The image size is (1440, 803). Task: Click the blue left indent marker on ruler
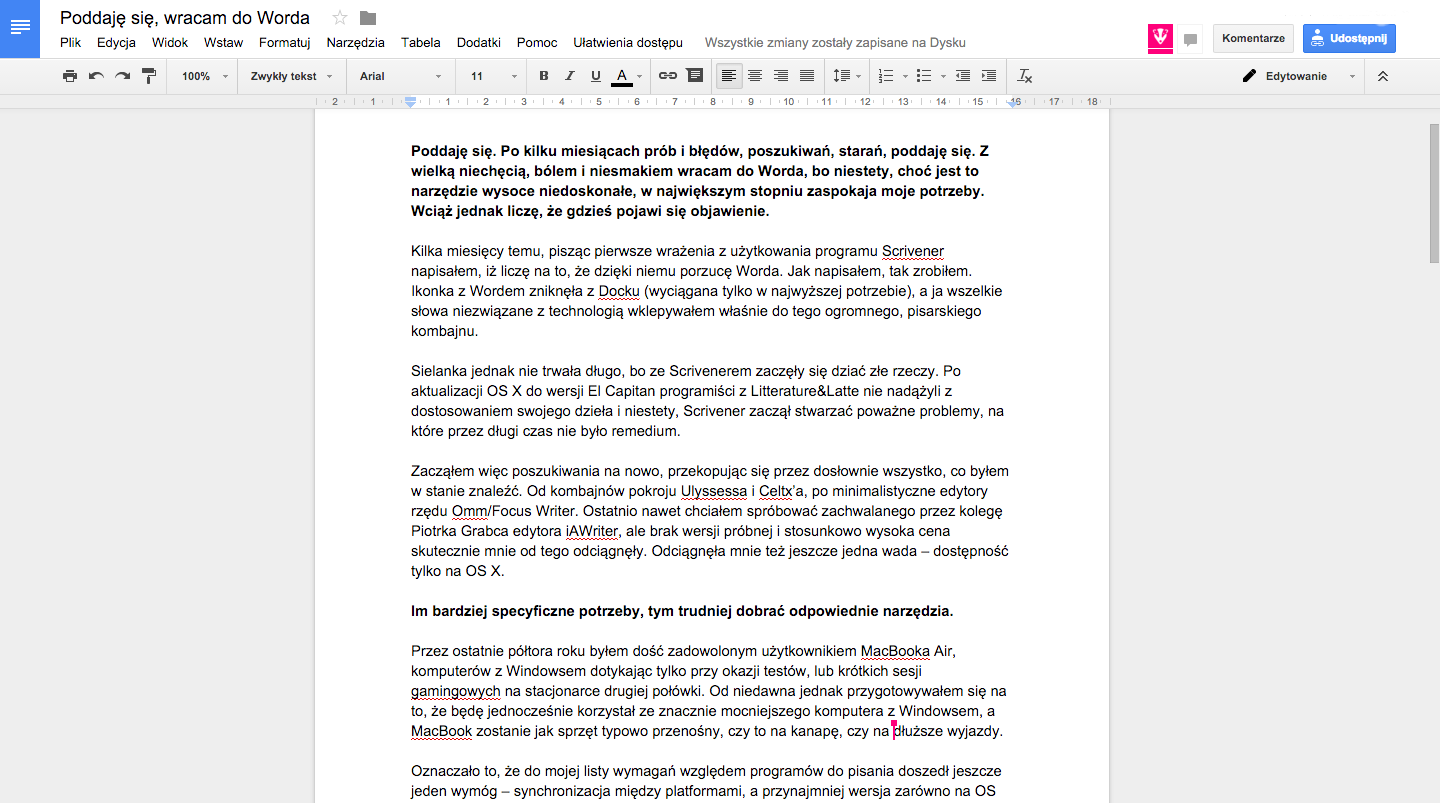tap(410, 101)
